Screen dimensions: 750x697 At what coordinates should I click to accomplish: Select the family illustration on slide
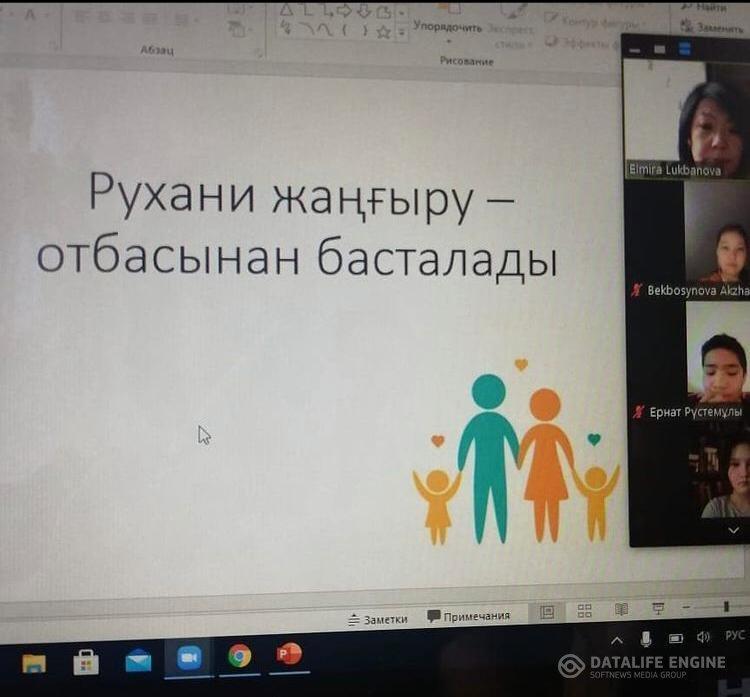[x=516, y=452]
